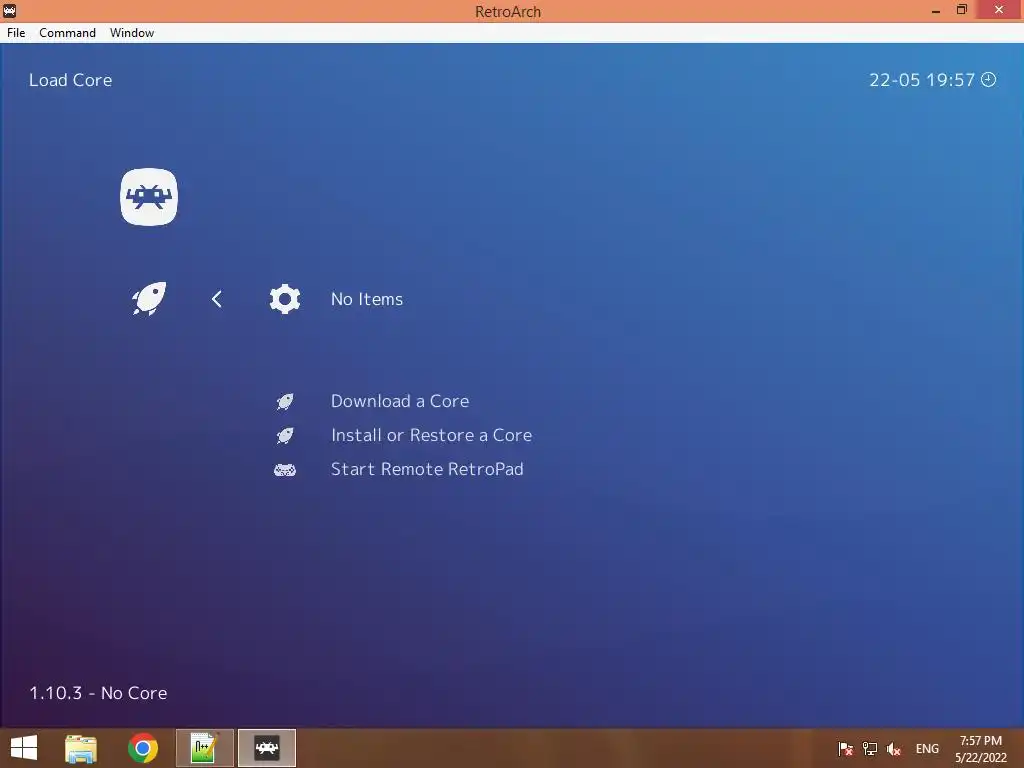
Task: Go back using the left chevron arrow
Action: click(x=217, y=299)
